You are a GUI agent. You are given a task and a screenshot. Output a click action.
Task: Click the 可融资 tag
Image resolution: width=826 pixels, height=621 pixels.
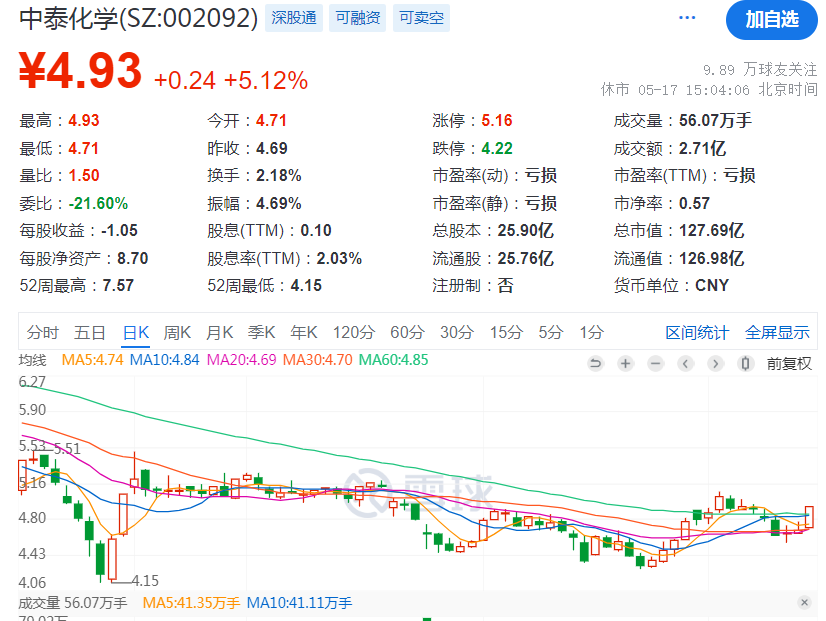(x=357, y=18)
